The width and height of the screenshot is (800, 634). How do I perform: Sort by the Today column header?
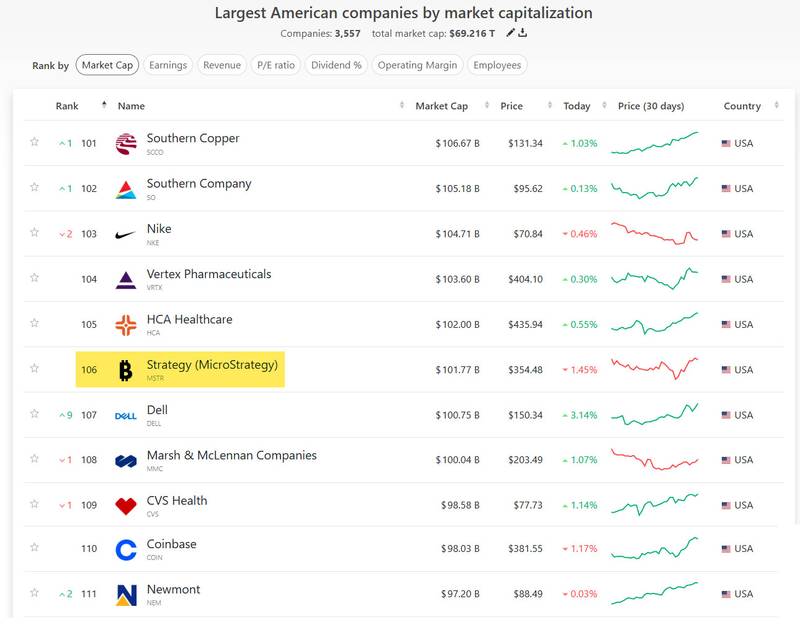pos(577,106)
